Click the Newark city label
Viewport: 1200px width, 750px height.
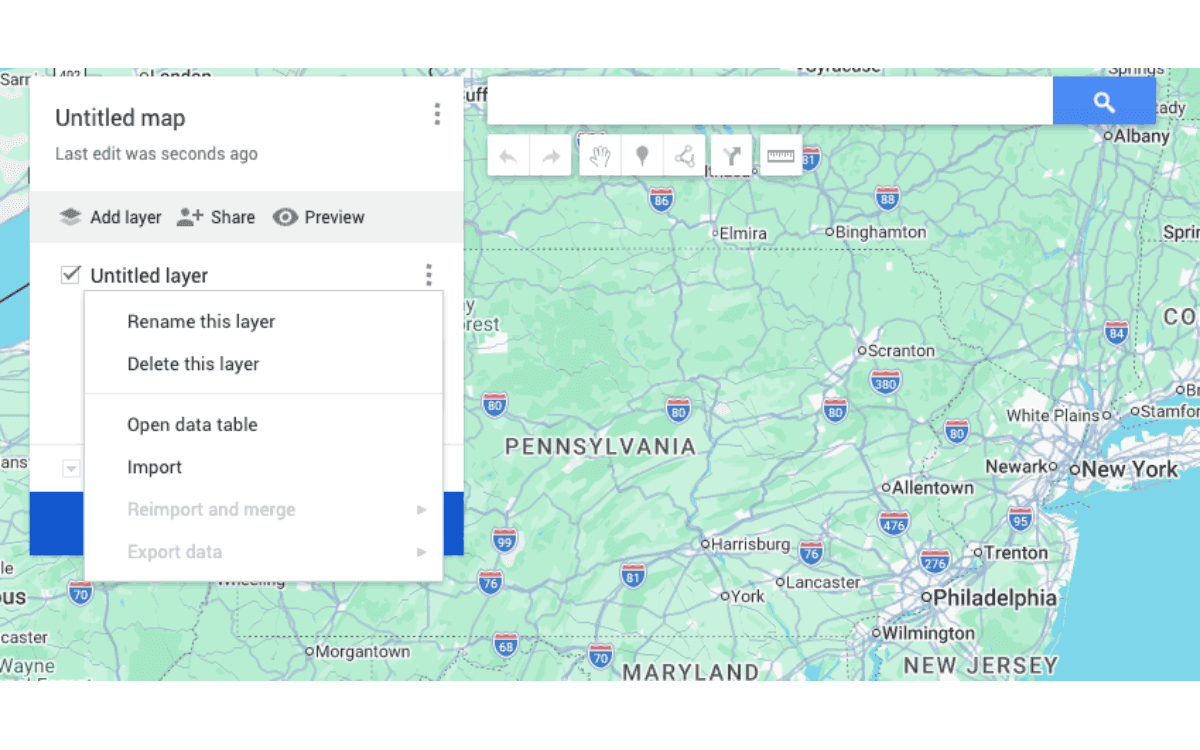pyautogui.click(x=1016, y=466)
